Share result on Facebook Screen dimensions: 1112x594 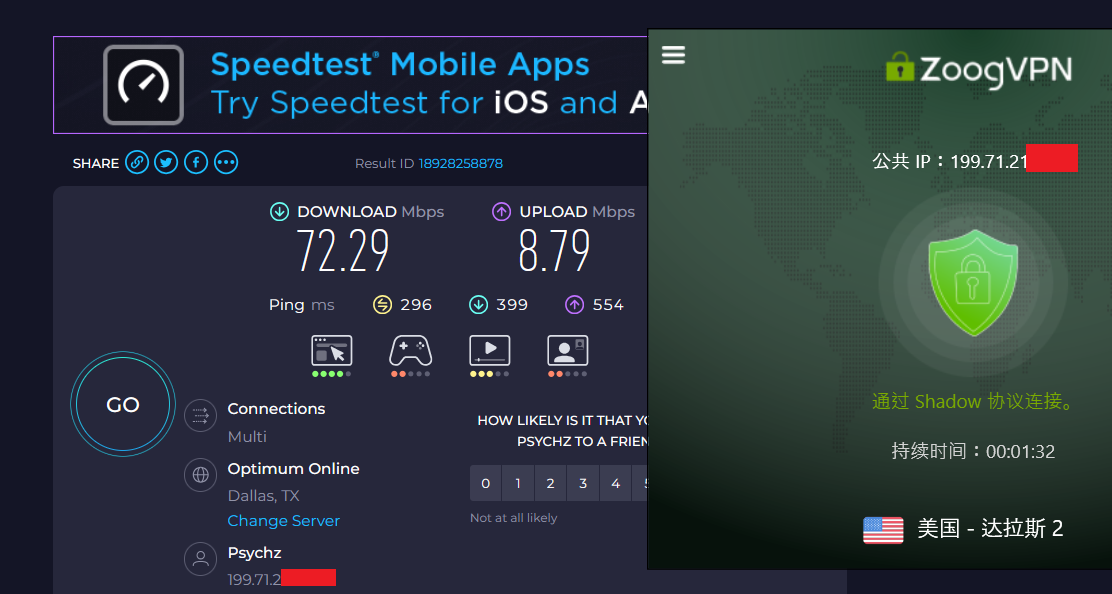coord(196,163)
